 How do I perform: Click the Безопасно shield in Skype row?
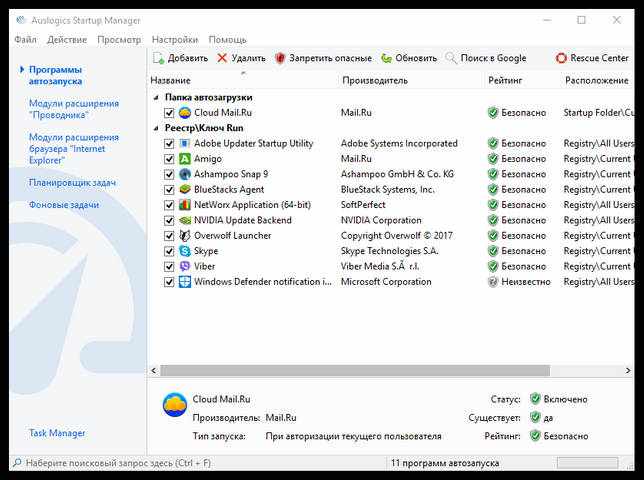(x=492, y=251)
